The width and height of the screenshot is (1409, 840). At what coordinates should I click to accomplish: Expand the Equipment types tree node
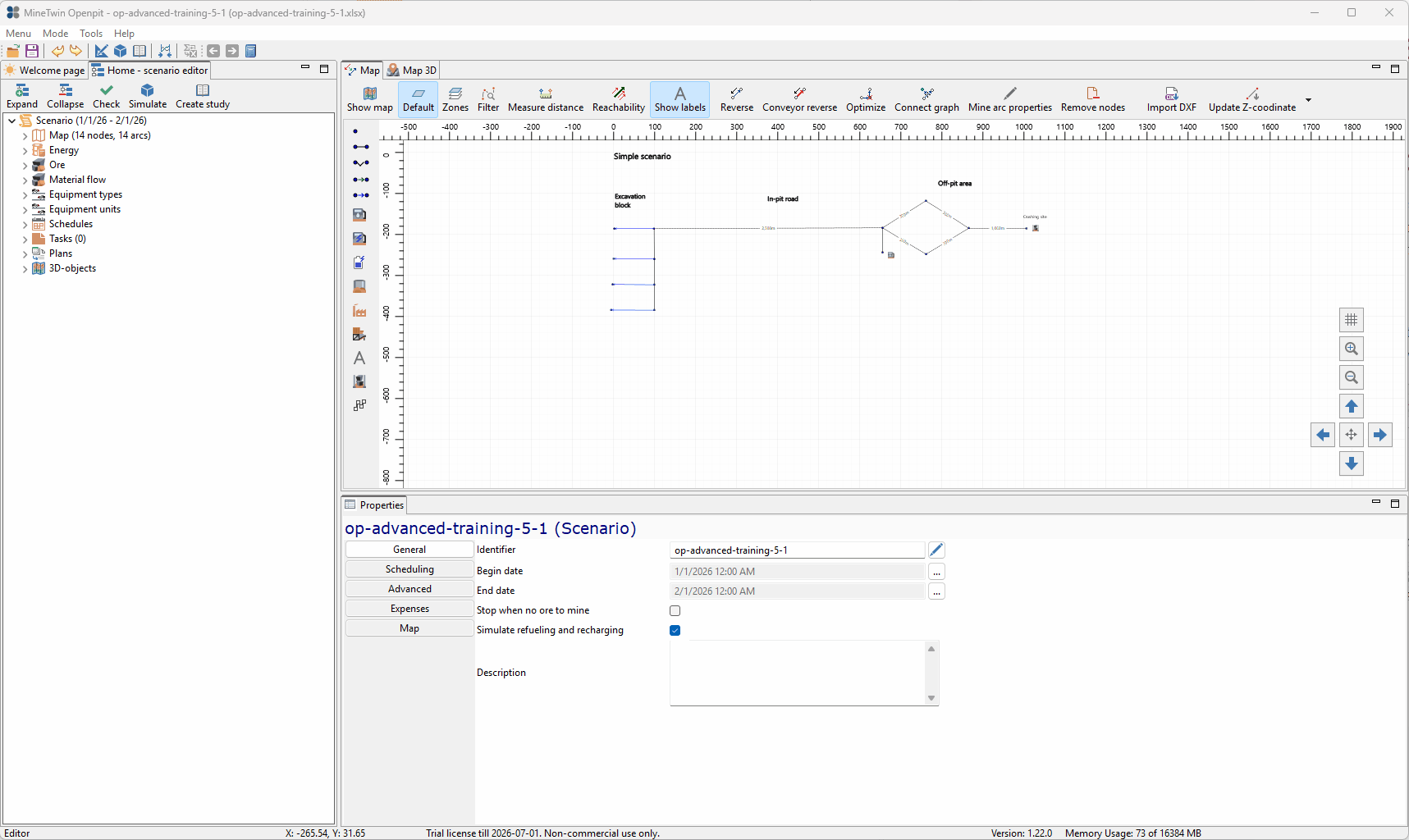(x=25, y=194)
